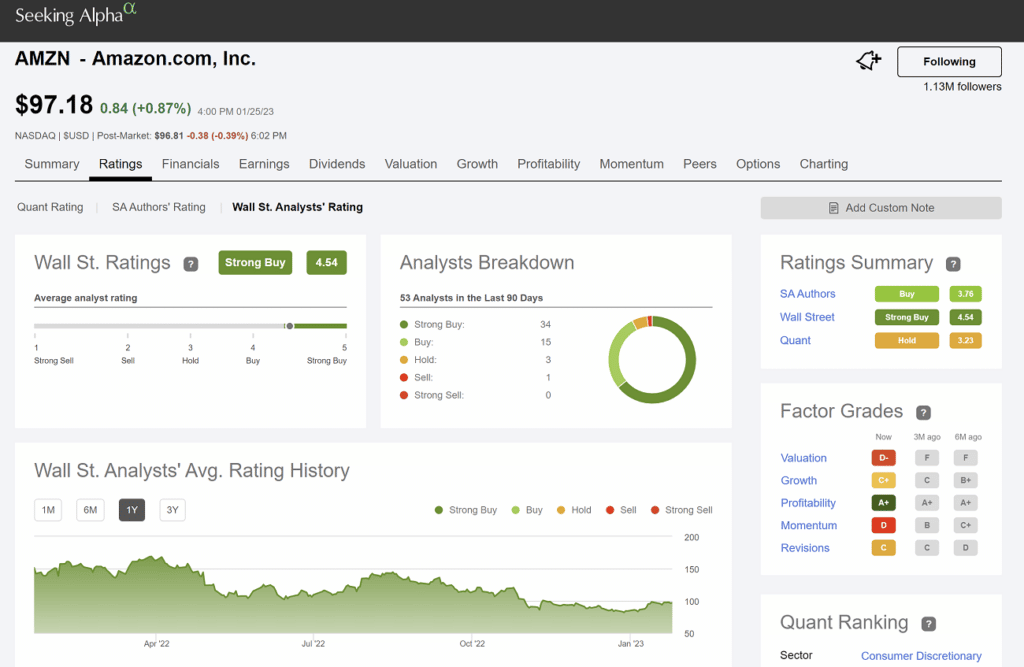The height and width of the screenshot is (667, 1024).
Task: Click the add price alert bell icon
Action: tap(868, 62)
